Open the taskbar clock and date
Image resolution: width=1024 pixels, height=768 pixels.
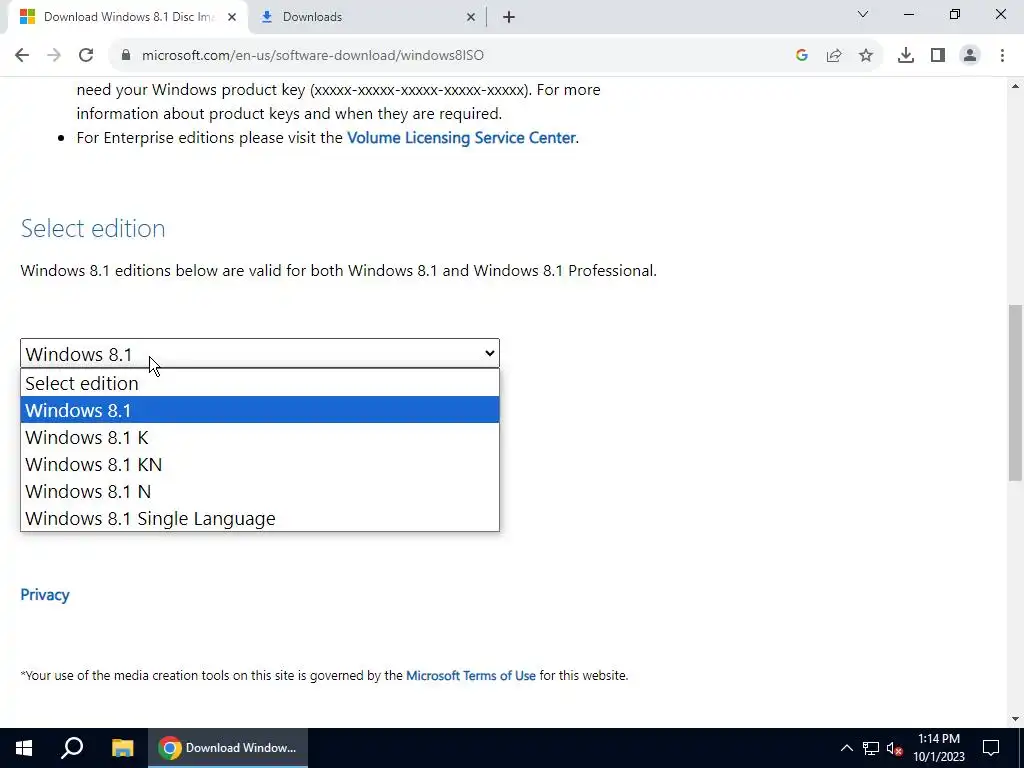tap(938, 748)
